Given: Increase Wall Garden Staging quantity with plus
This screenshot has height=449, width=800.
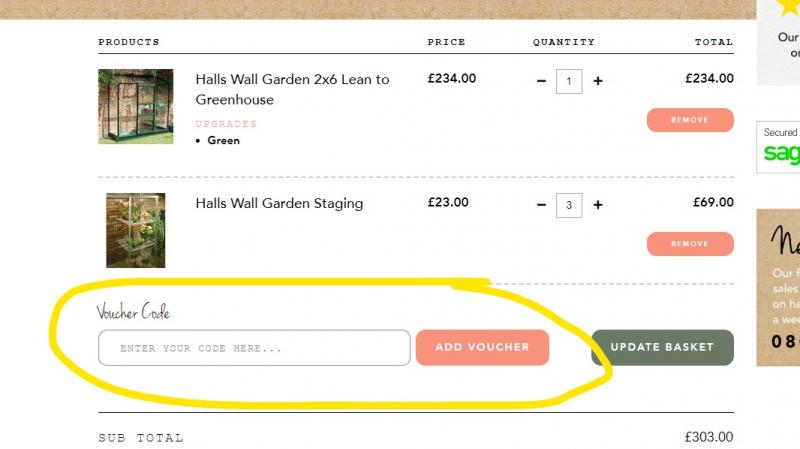Looking at the screenshot, I should [x=598, y=205].
